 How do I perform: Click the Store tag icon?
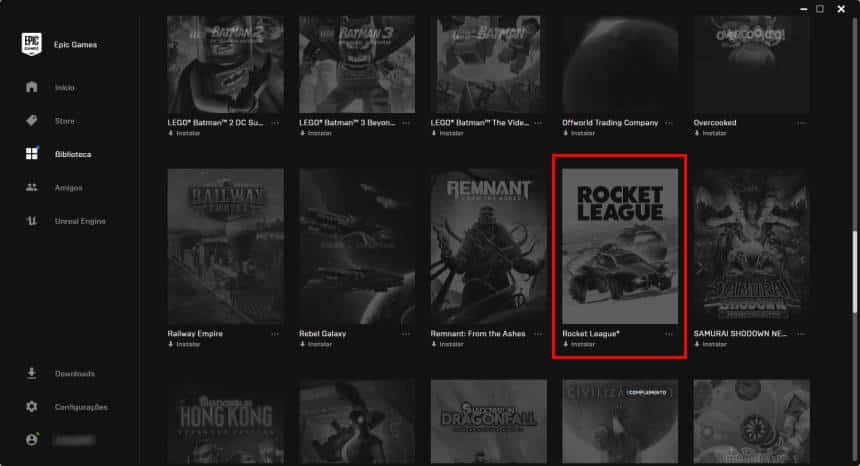click(x=32, y=121)
